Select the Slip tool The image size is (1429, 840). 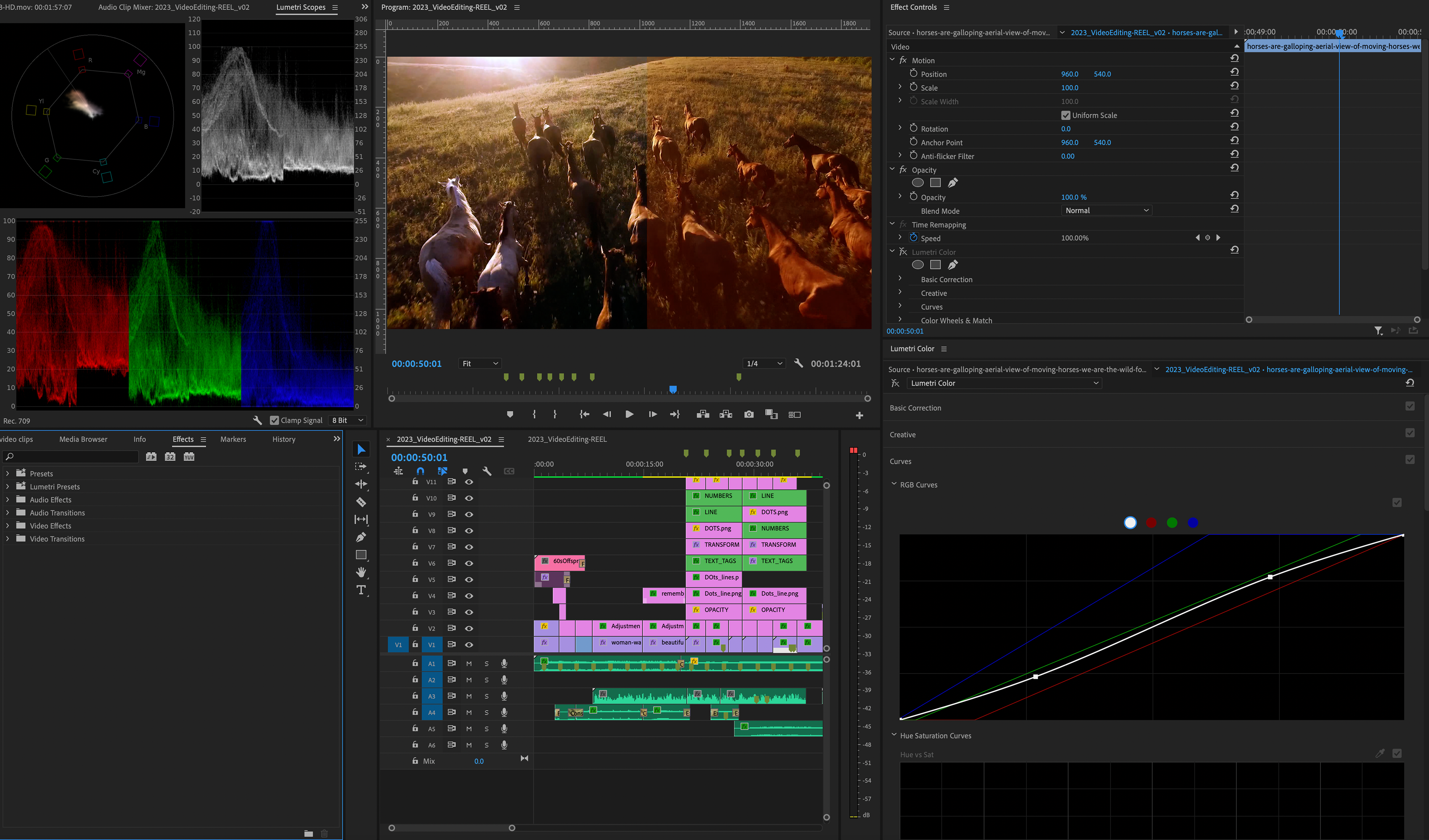coord(361,519)
